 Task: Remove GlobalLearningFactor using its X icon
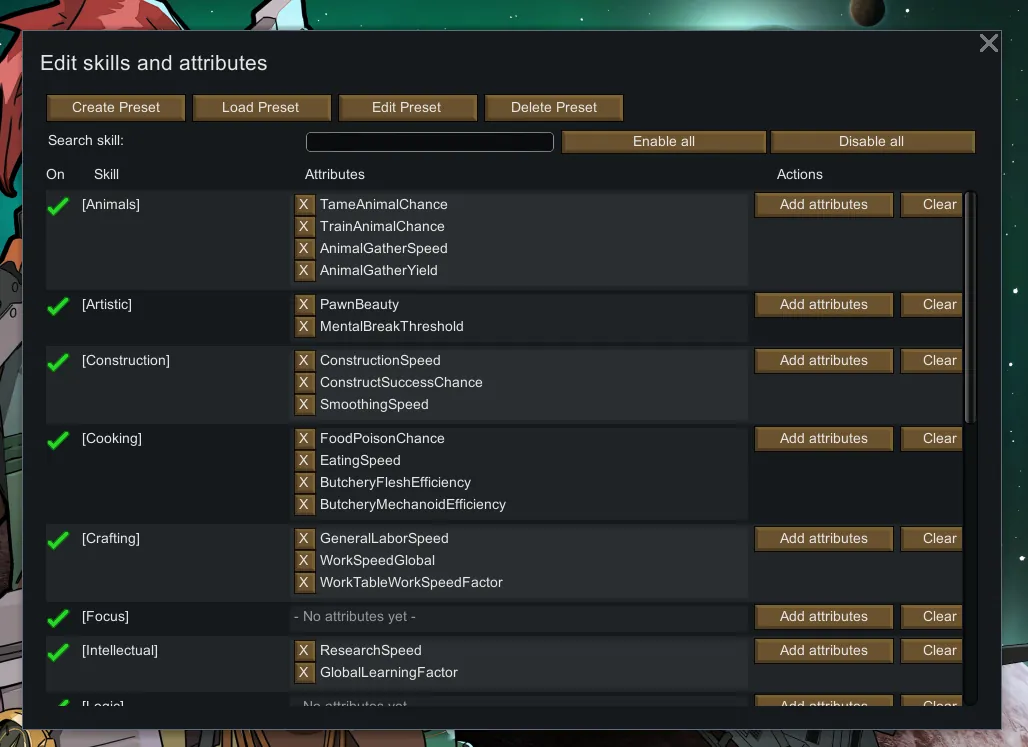pos(305,672)
